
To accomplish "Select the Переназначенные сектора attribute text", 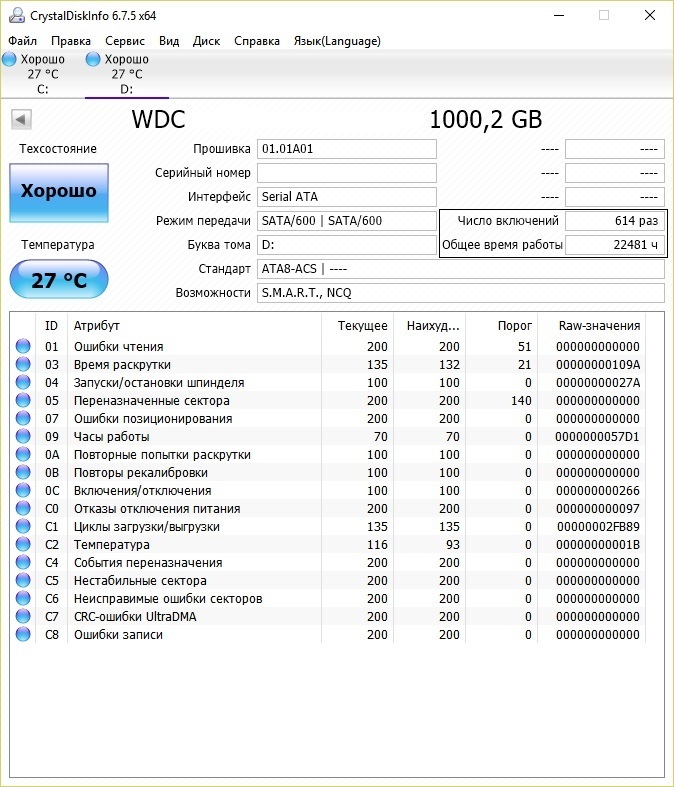I will (152, 401).
